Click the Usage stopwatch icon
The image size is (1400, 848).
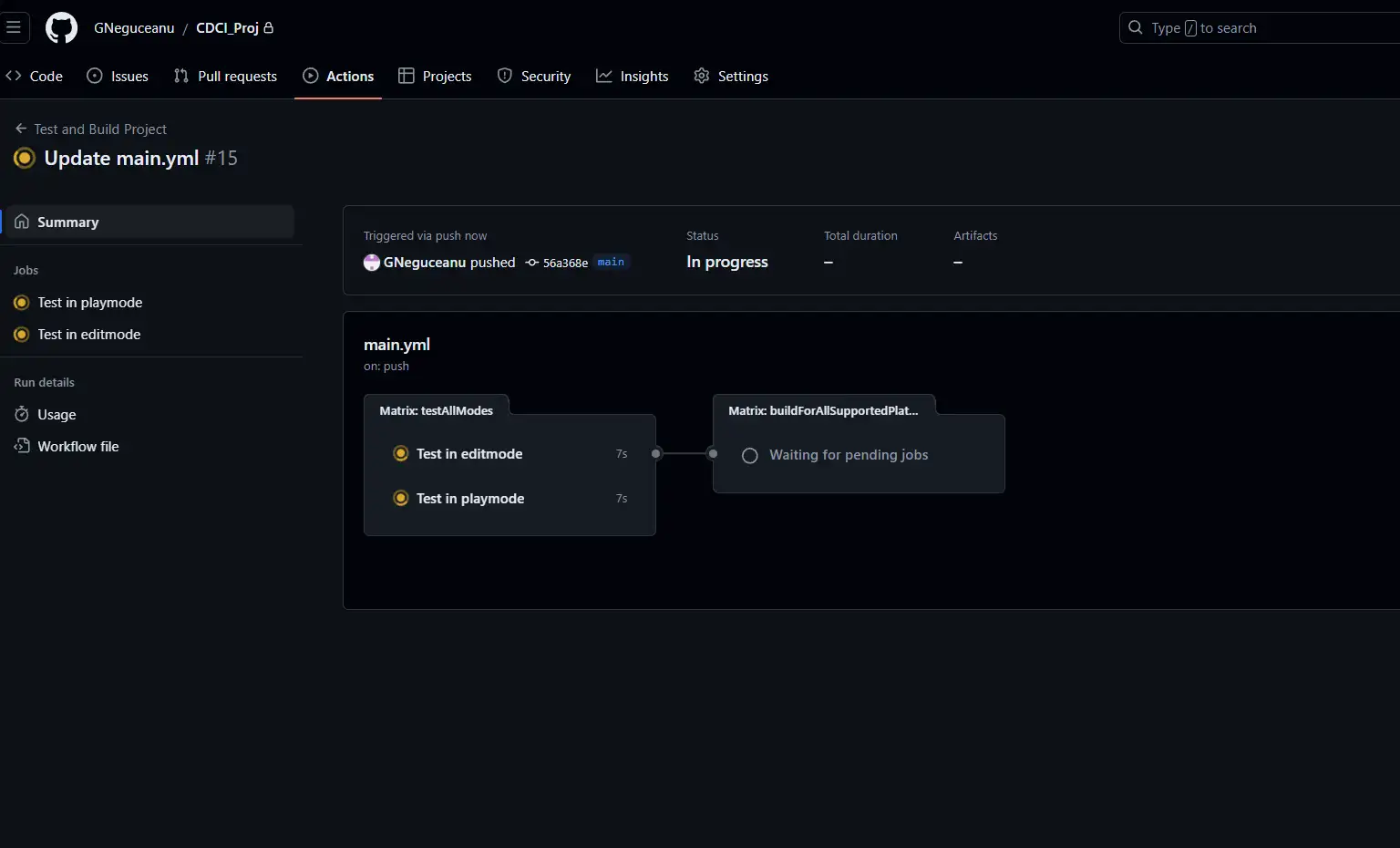tap(22, 414)
